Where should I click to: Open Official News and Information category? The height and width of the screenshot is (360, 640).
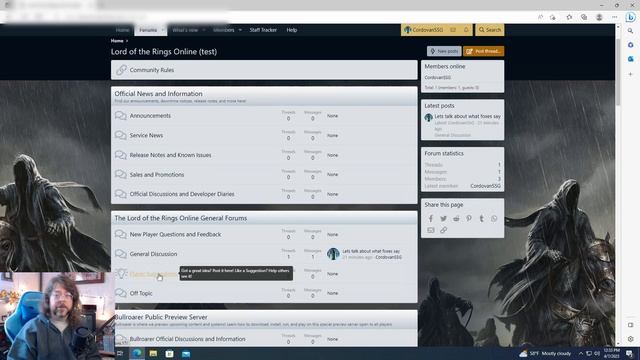point(158,93)
